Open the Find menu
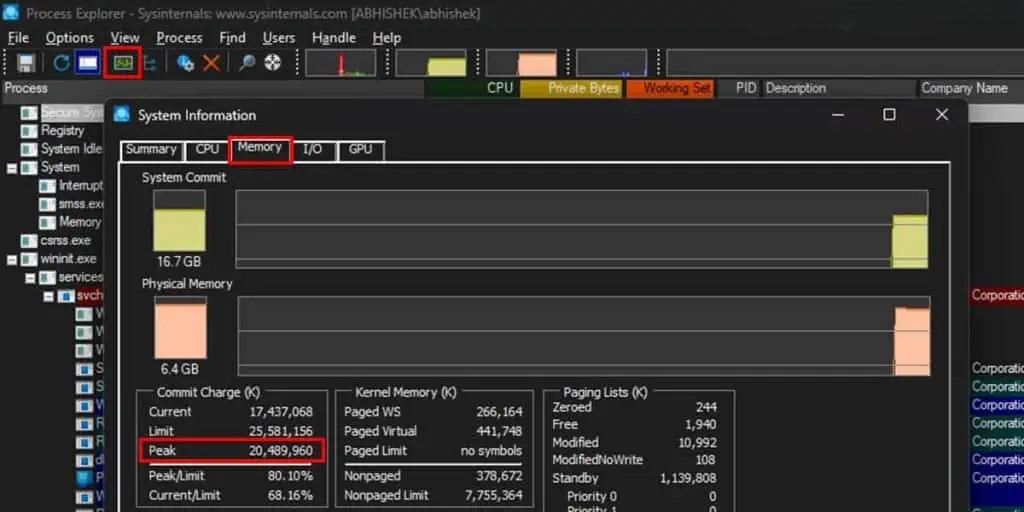Screen dimensions: 1024x512 pos(232,38)
